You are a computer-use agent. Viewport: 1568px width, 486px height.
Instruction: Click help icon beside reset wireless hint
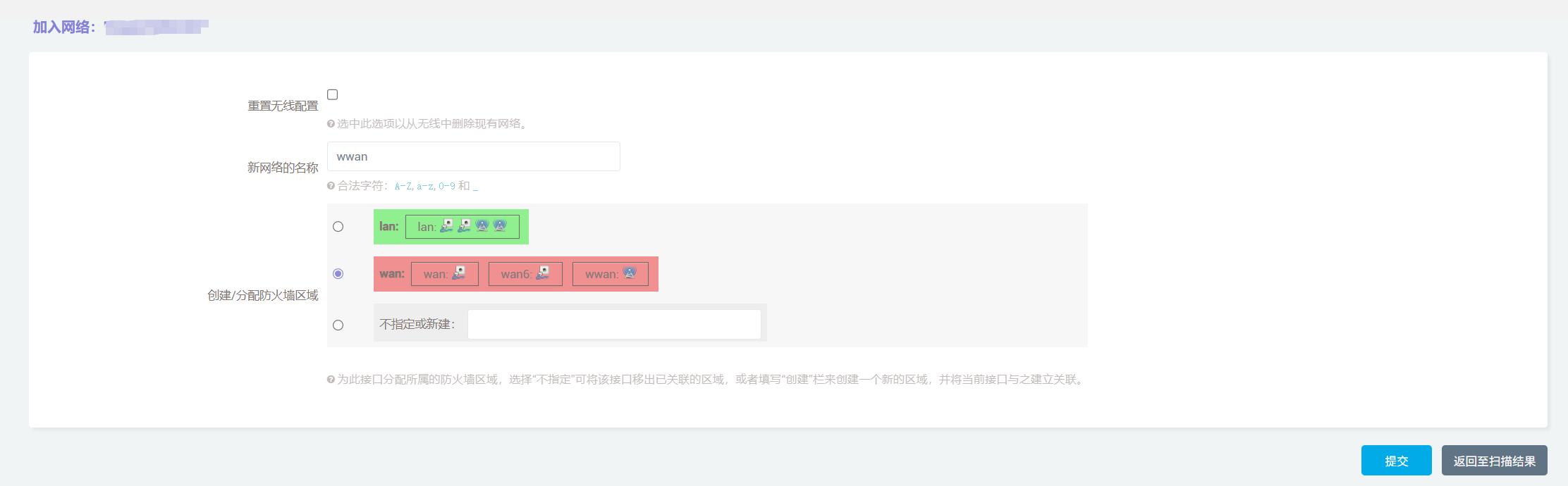point(331,124)
